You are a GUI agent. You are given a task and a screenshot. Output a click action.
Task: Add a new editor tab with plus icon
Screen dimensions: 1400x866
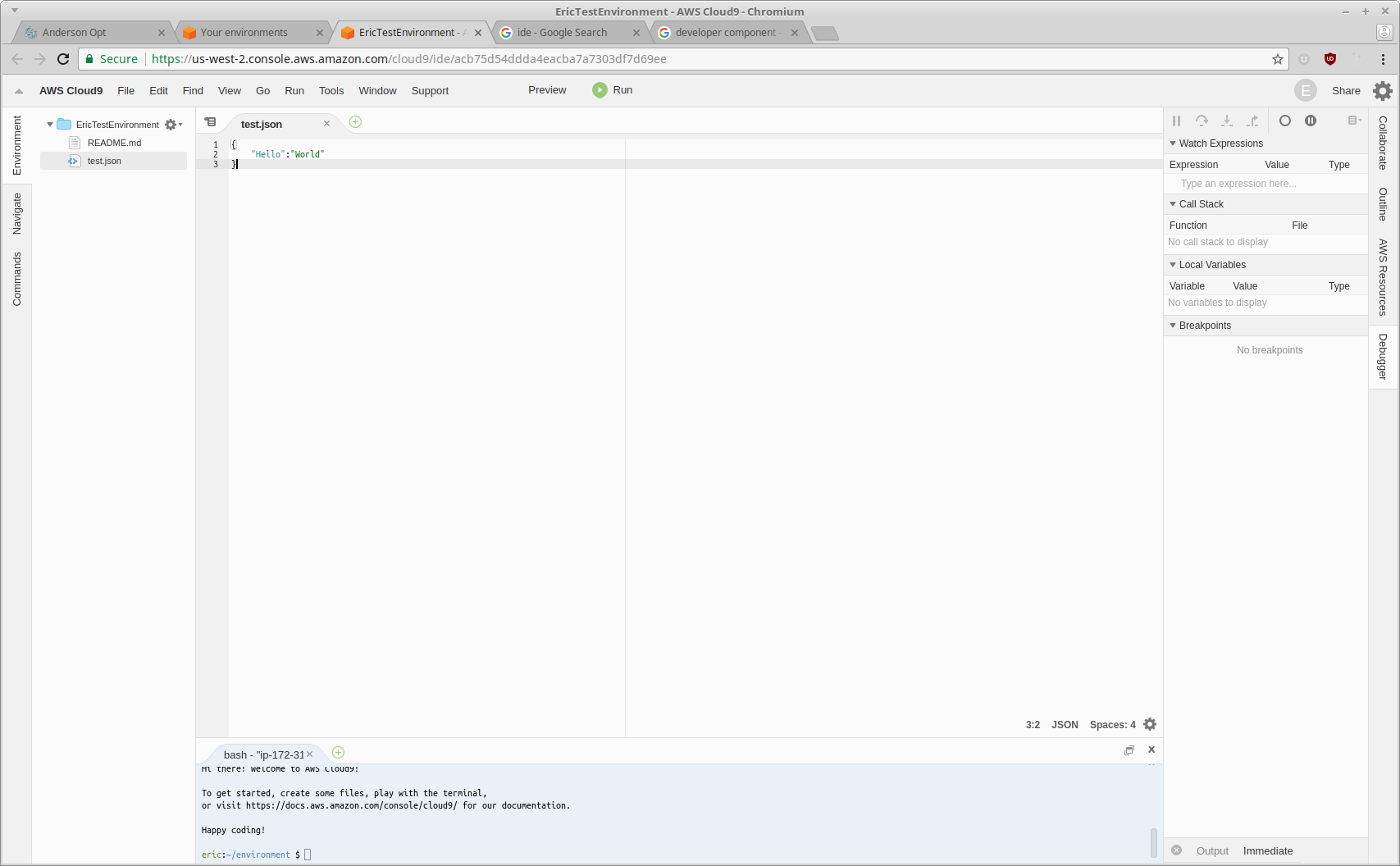[x=355, y=122]
